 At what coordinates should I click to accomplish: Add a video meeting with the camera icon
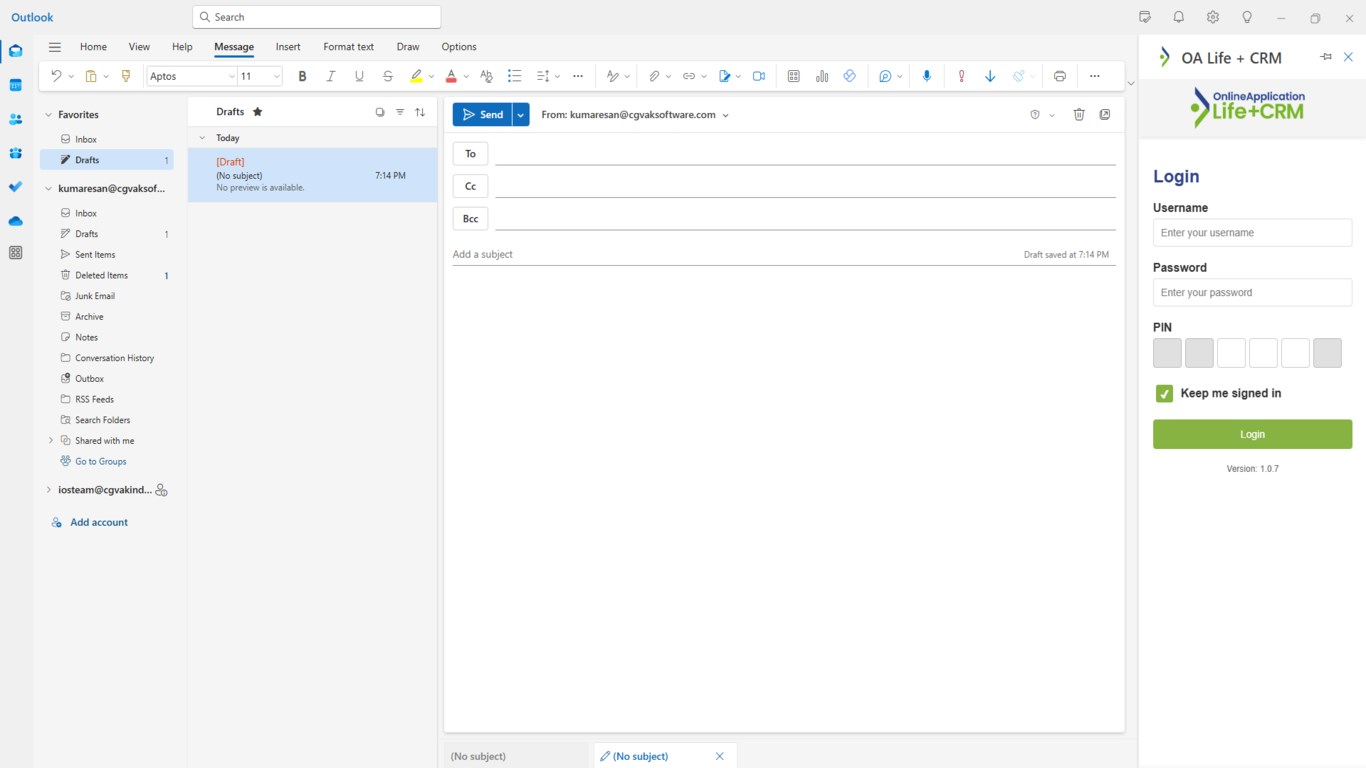759,76
